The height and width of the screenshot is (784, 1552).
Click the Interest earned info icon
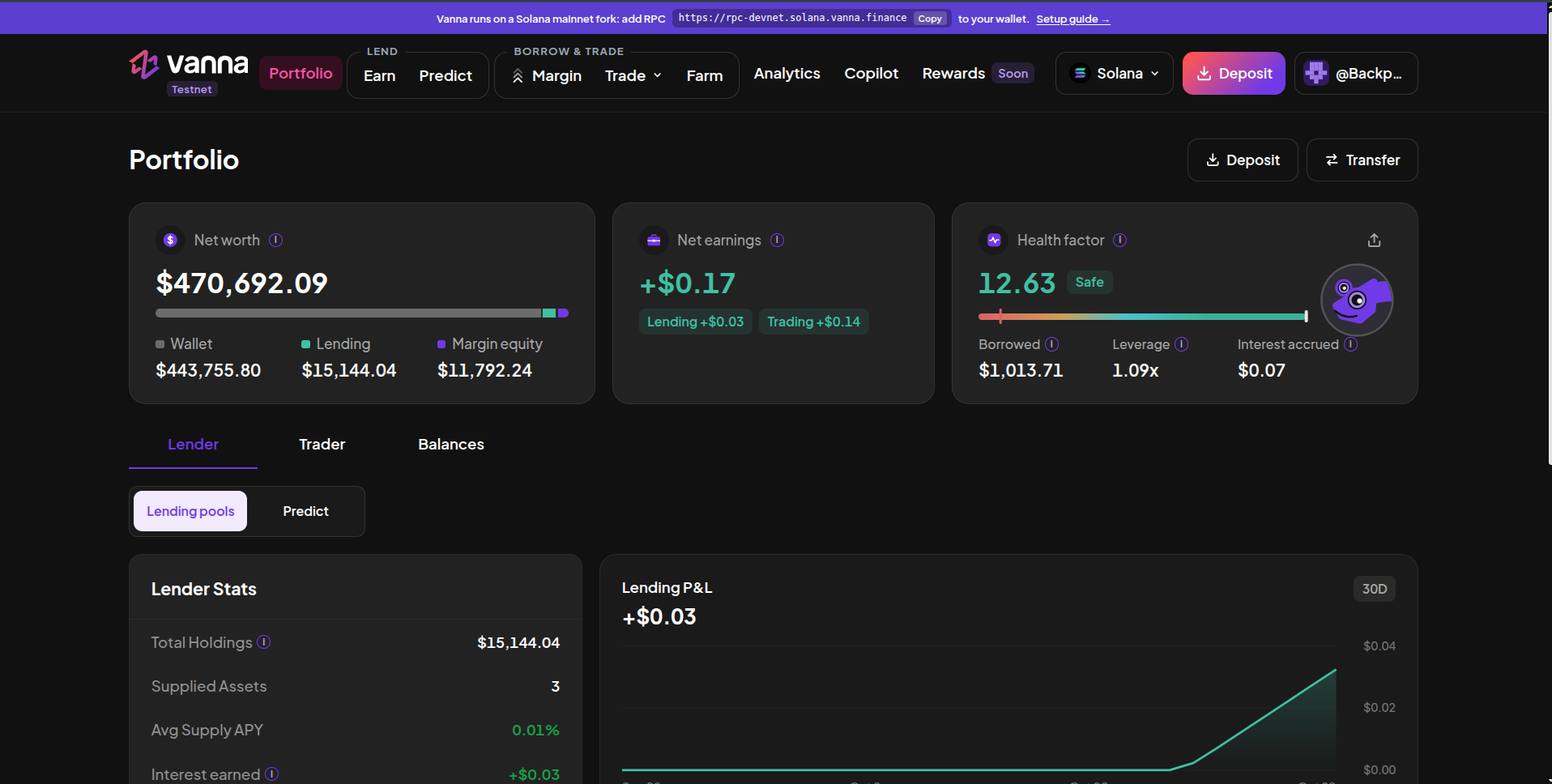(x=271, y=774)
